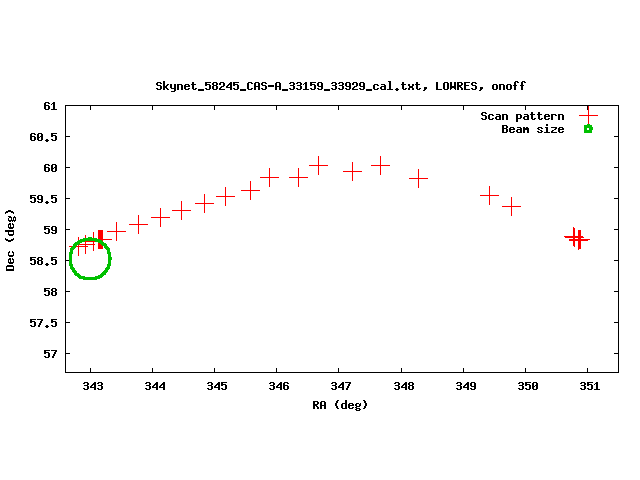The height and width of the screenshot is (480, 640).
Task: Click the y-axis tick label 57.5
Action: pos(43,323)
